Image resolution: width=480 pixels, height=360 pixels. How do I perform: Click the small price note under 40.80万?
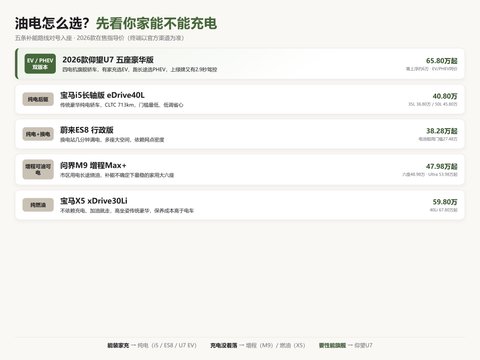tap(433, 104)
